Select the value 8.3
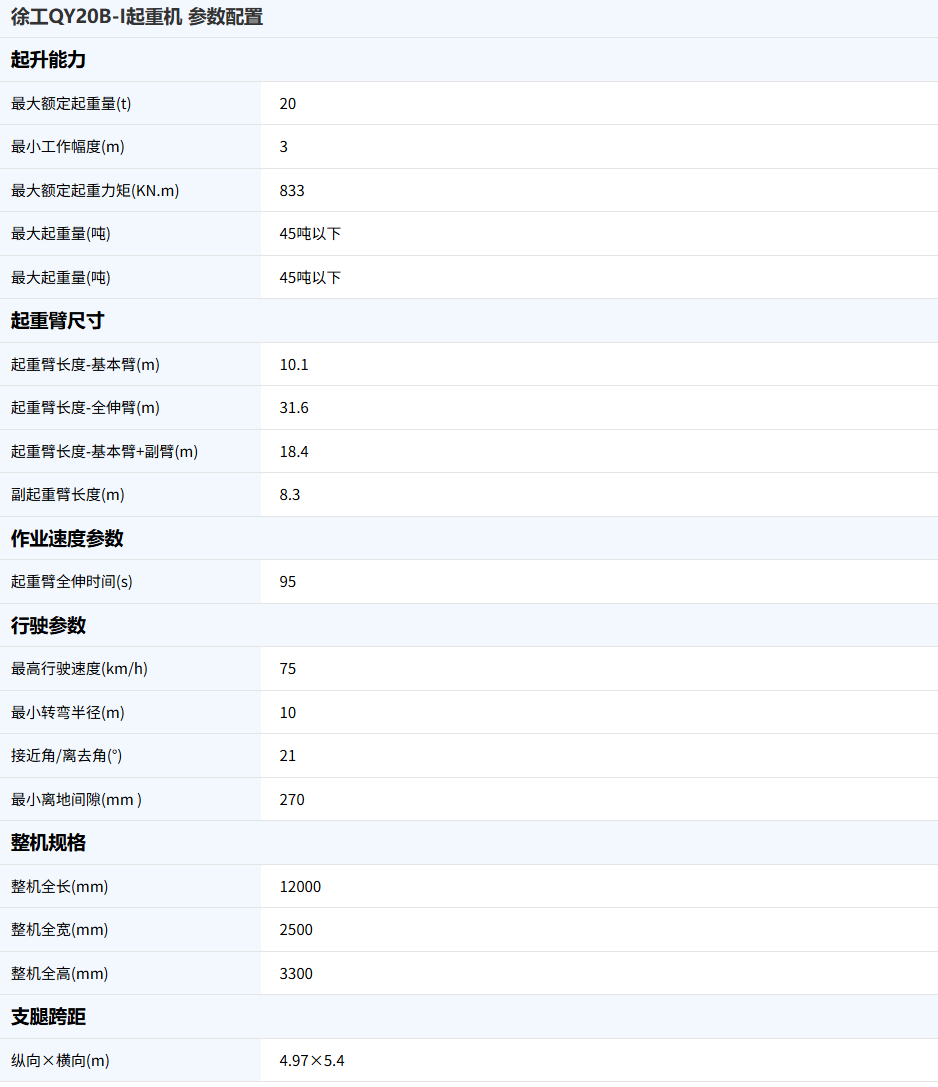Viewport: 938px width, 1087px height. coord(290,495)
